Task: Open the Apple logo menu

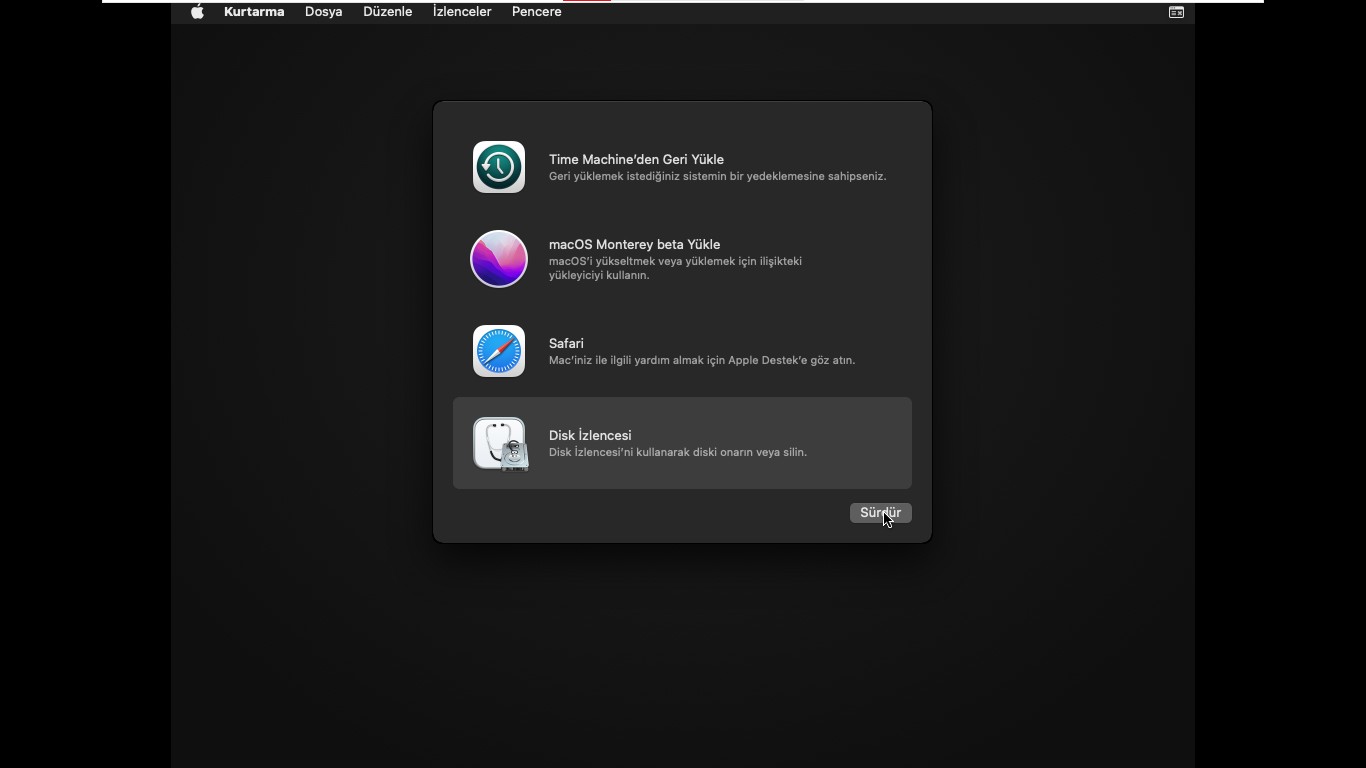Action: click(x=197, y=12)
